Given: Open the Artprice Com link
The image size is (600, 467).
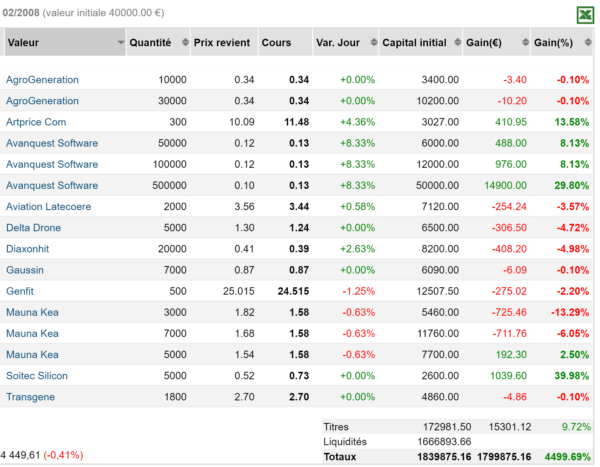Looking at the screenshot, I should 36,122.
